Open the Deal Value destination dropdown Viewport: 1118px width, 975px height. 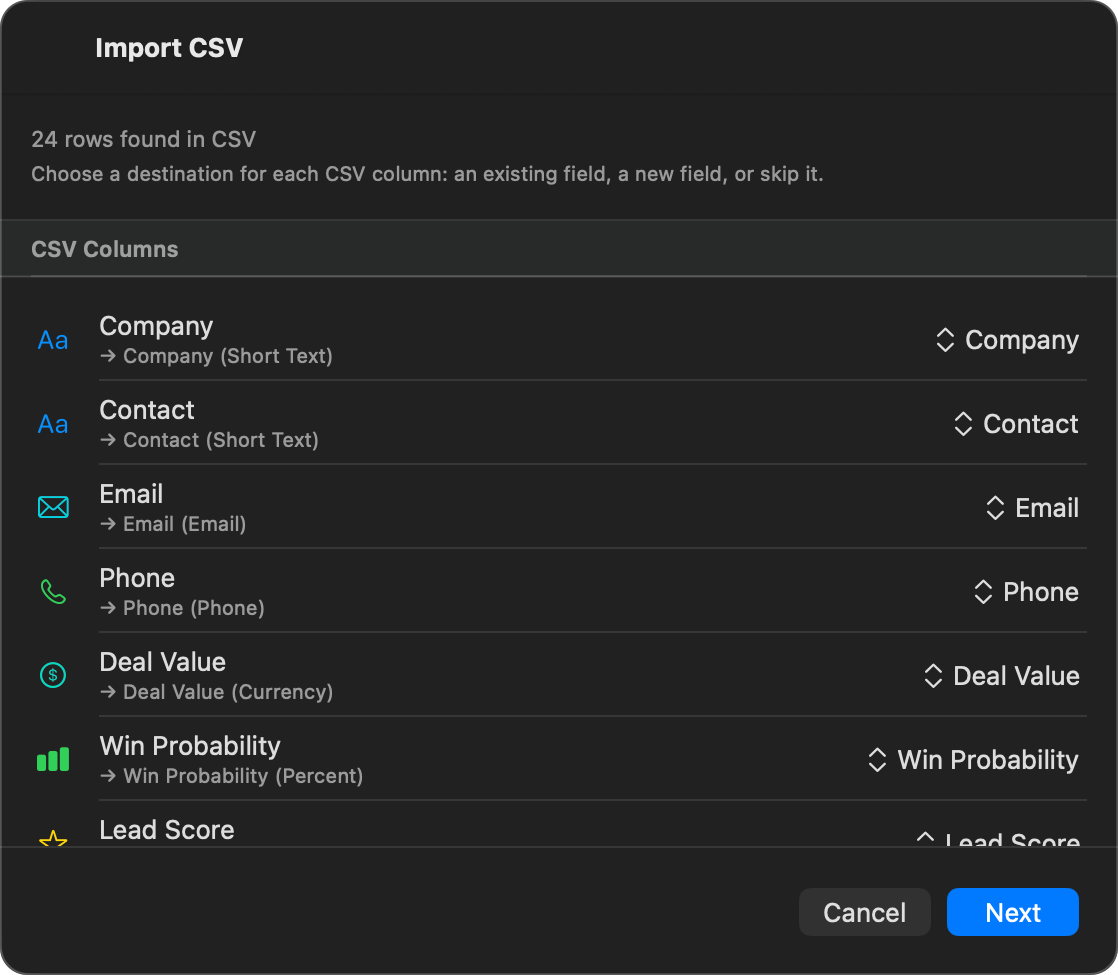pyautogui.click(x=1001, y=676)
